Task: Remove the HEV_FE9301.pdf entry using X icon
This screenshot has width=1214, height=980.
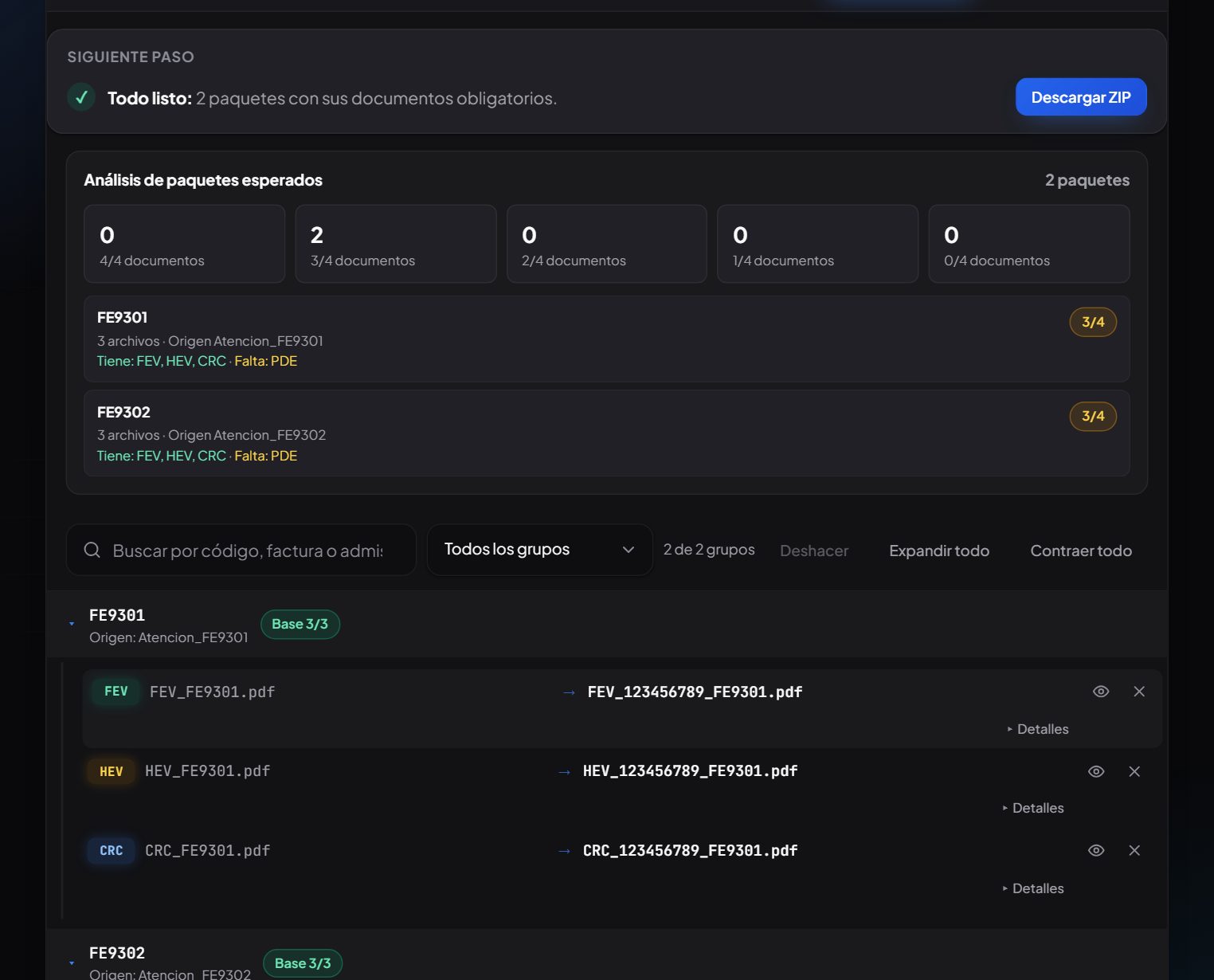Action: (1134, 771)
